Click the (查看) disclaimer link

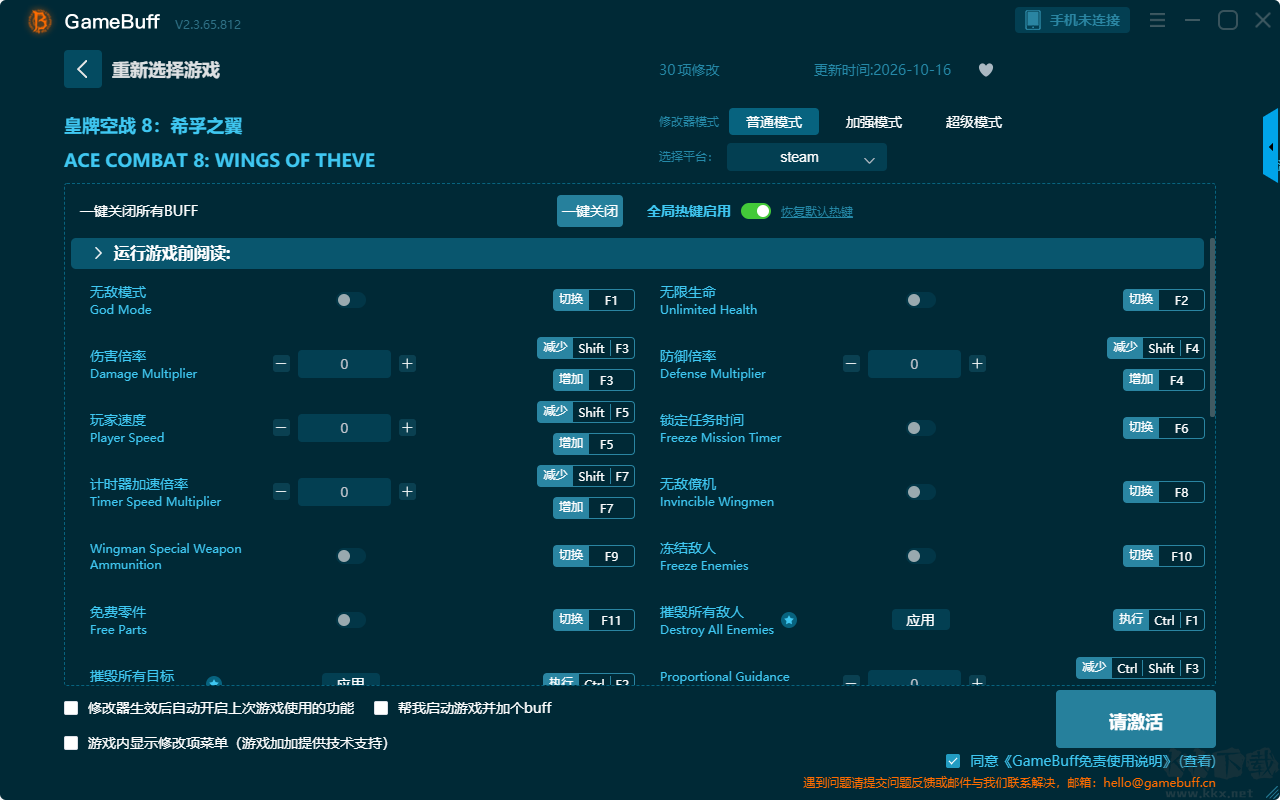point(1196,761)
